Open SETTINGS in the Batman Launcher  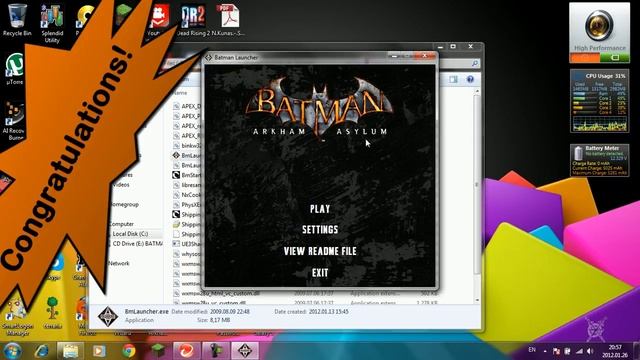pos(320,230)
